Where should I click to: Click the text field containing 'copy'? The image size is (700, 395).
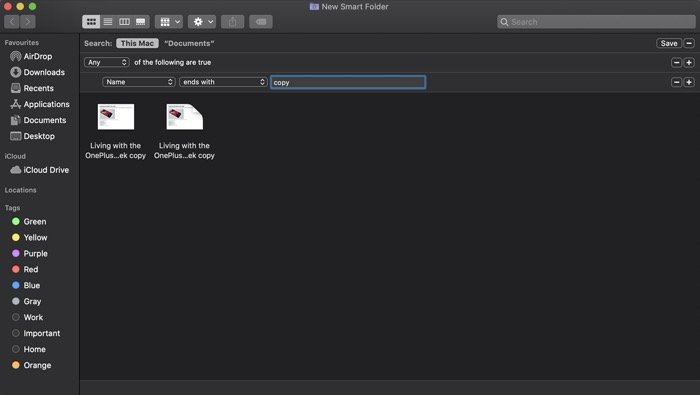click(x=348, y=82)
